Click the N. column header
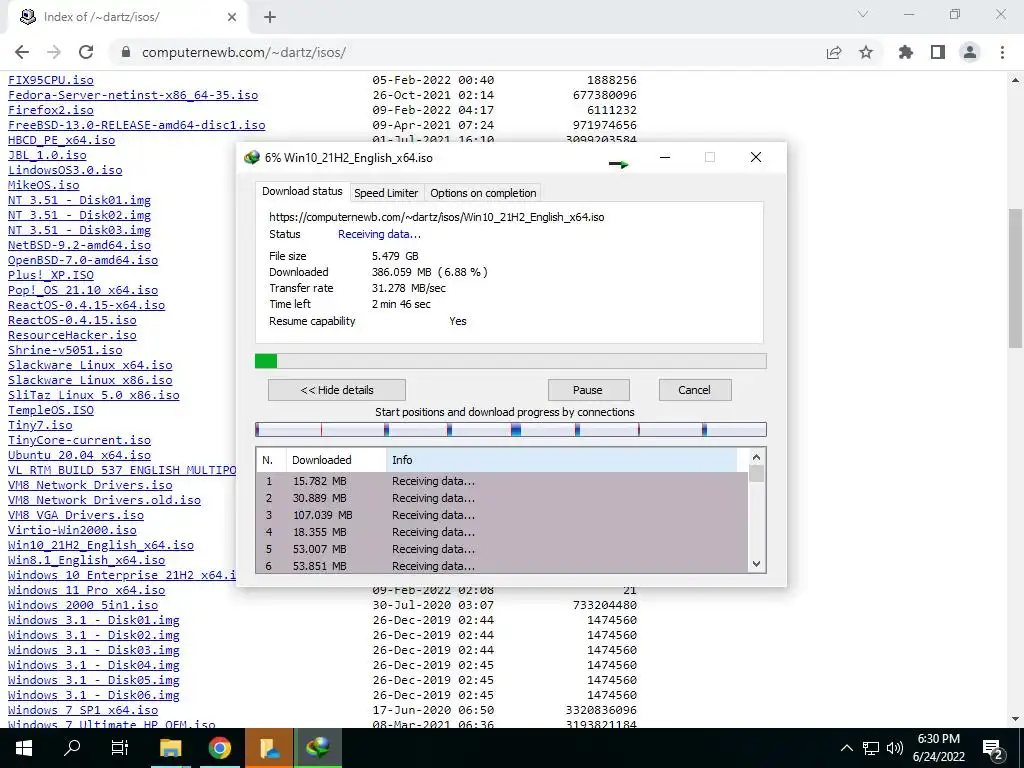Image resolution: width=1024 pixels, height=768 pixels. tap(271, 460)
